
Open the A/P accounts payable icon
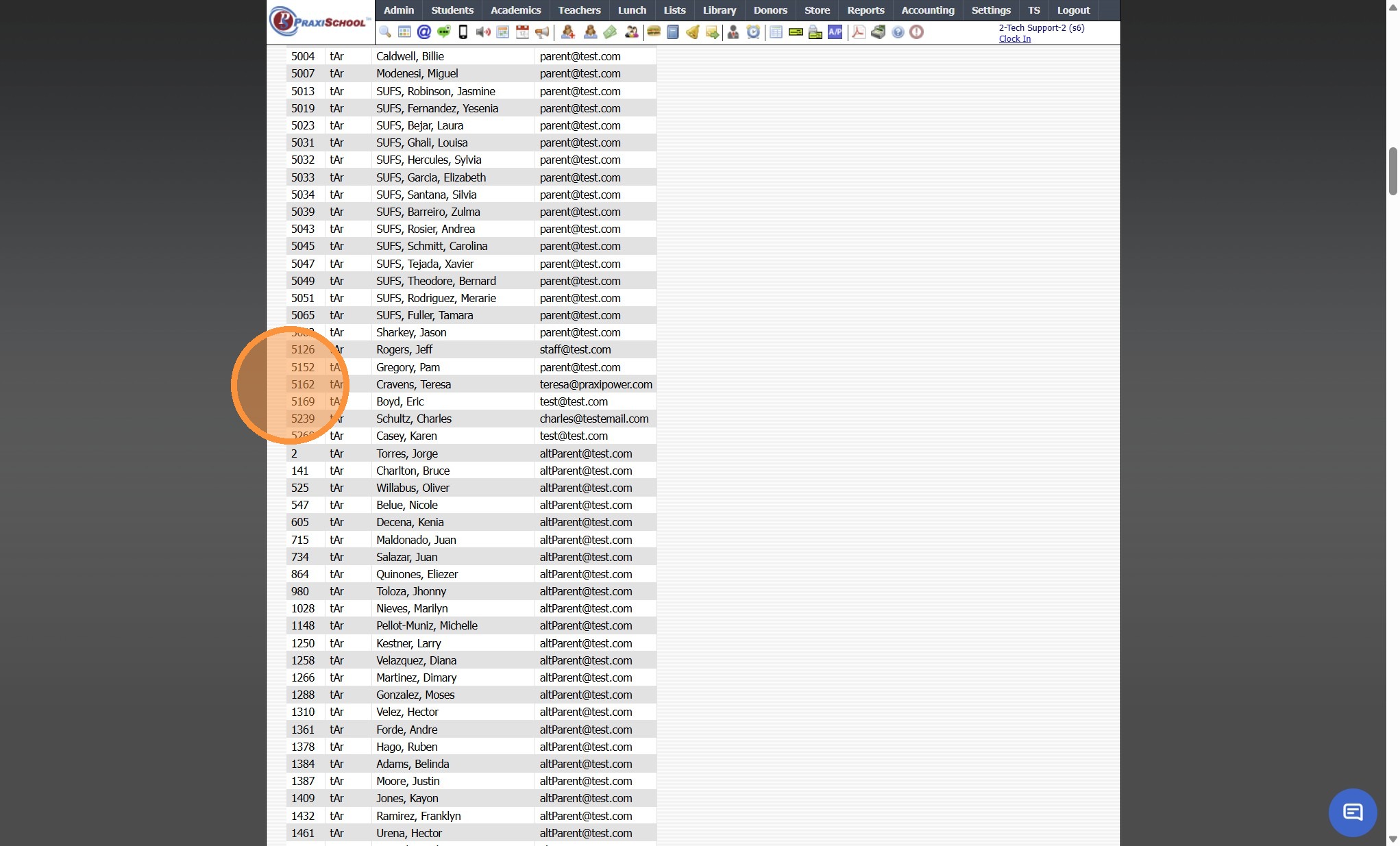pyautogui.click(x=835, y=32)
